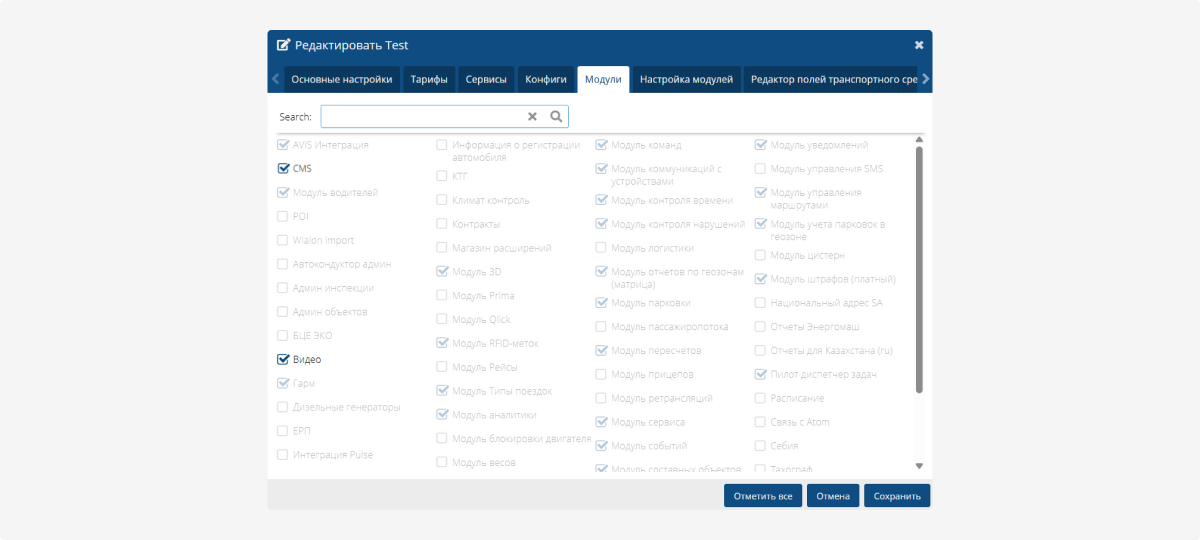The height and width of the screenshot is (540, 1200).
Task: Check the Расписание module checkbox
Action: click(761, 398)
